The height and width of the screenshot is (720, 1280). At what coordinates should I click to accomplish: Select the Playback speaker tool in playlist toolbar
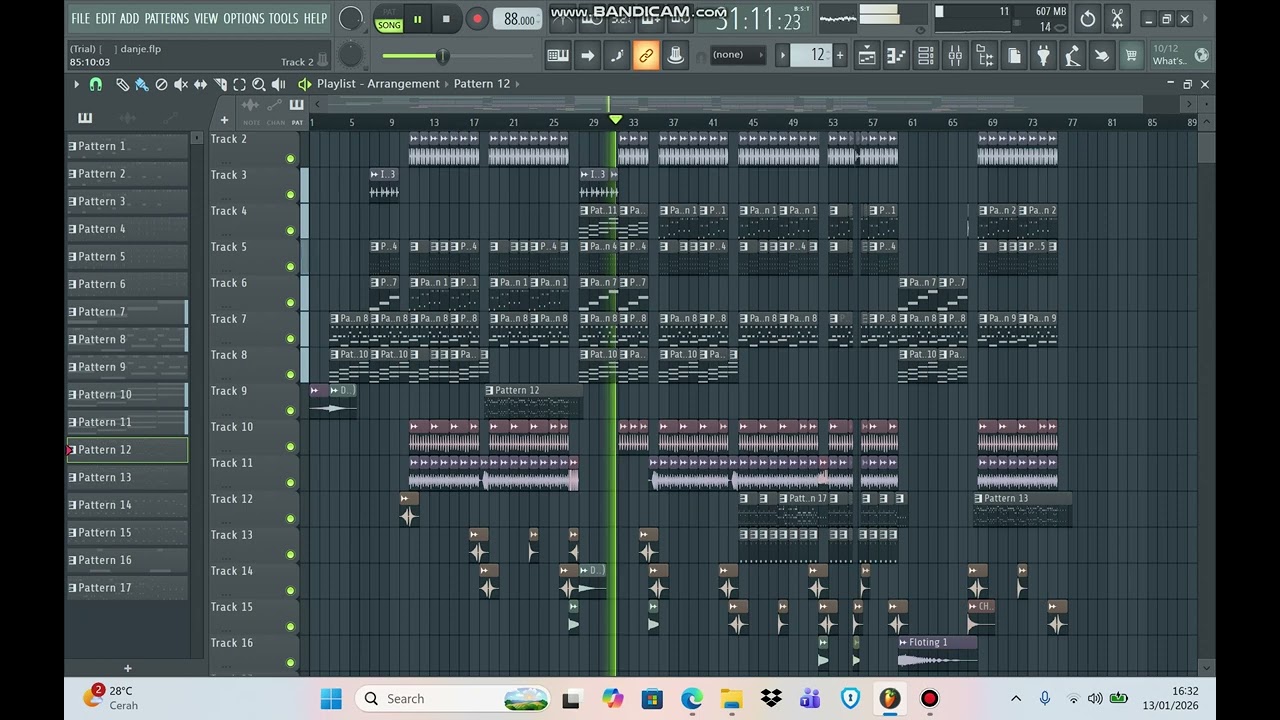(x=278, y=85)
